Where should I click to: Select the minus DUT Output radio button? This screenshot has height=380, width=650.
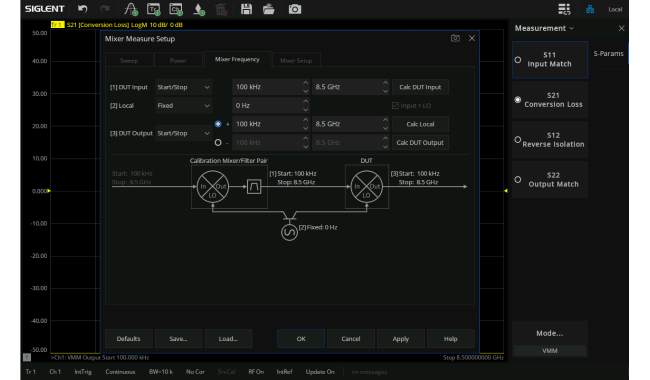[x=218, y=143]
